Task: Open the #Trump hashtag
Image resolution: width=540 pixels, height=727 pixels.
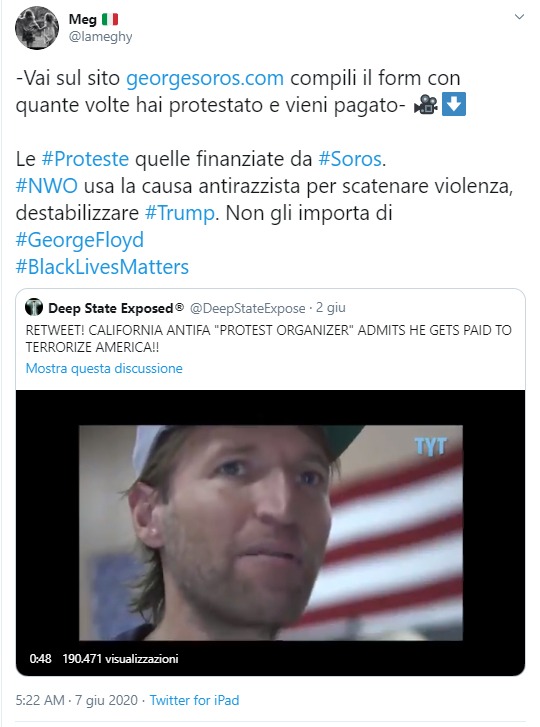Action: (x=180, y=213)
